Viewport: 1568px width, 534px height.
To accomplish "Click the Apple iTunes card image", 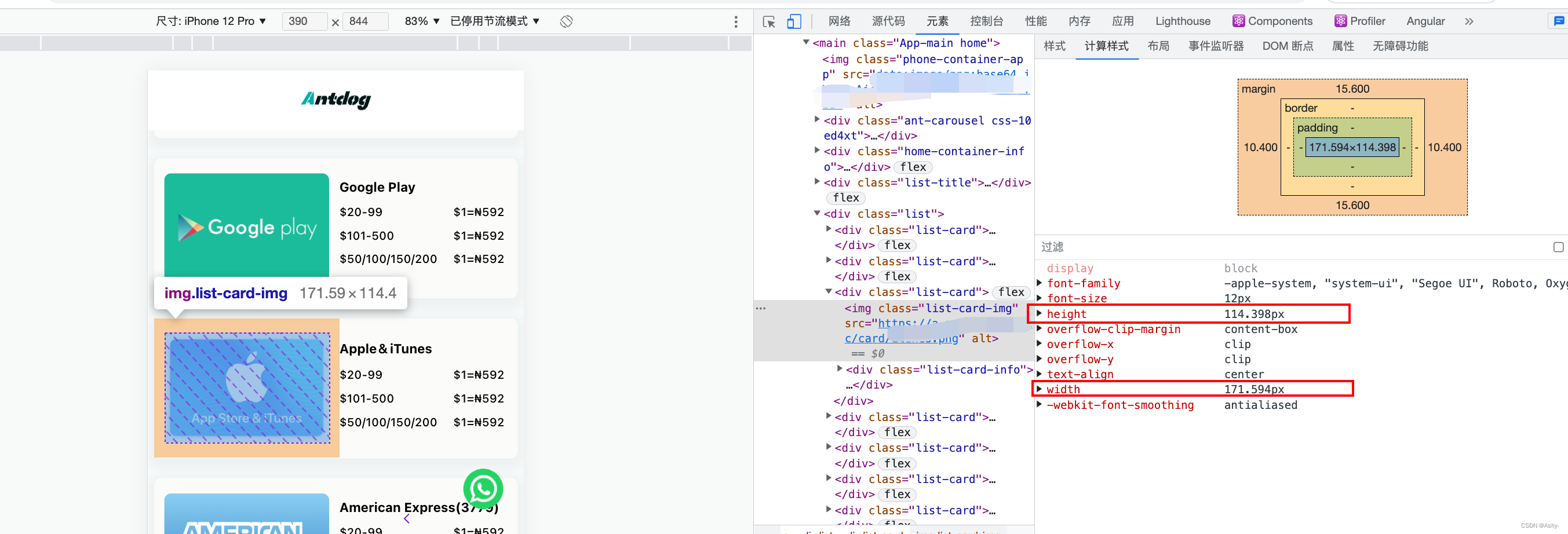I will click(247, 388).
